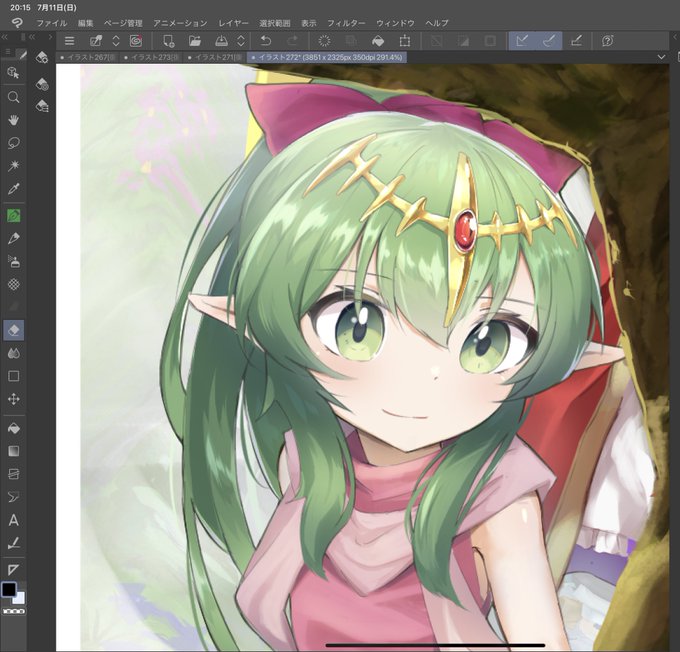680x652 pixels.
Task: Open Clip Studio swirl launcher icon
Action: point(136,41)
